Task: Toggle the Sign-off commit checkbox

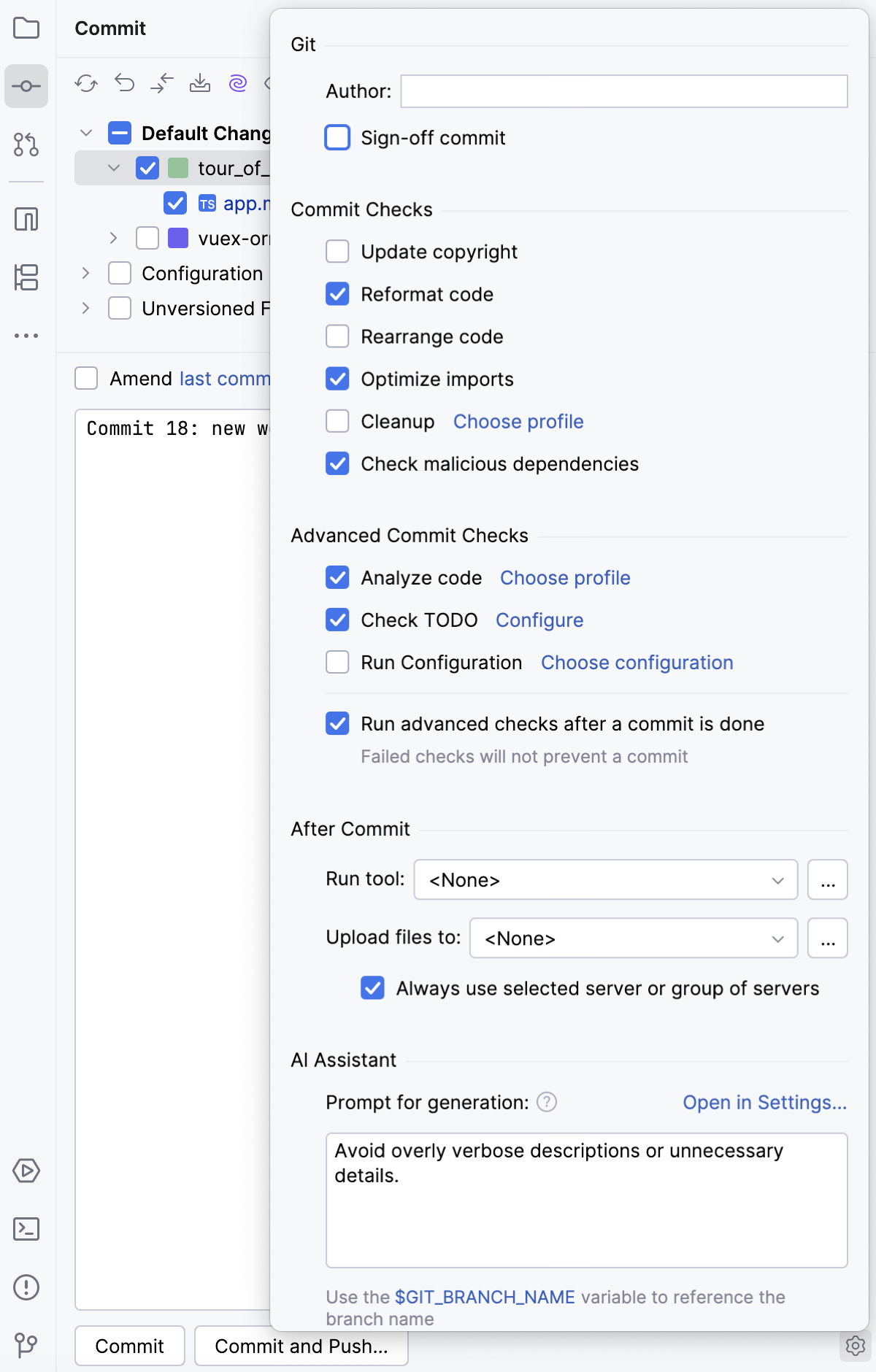Action: tap(337, 137)
